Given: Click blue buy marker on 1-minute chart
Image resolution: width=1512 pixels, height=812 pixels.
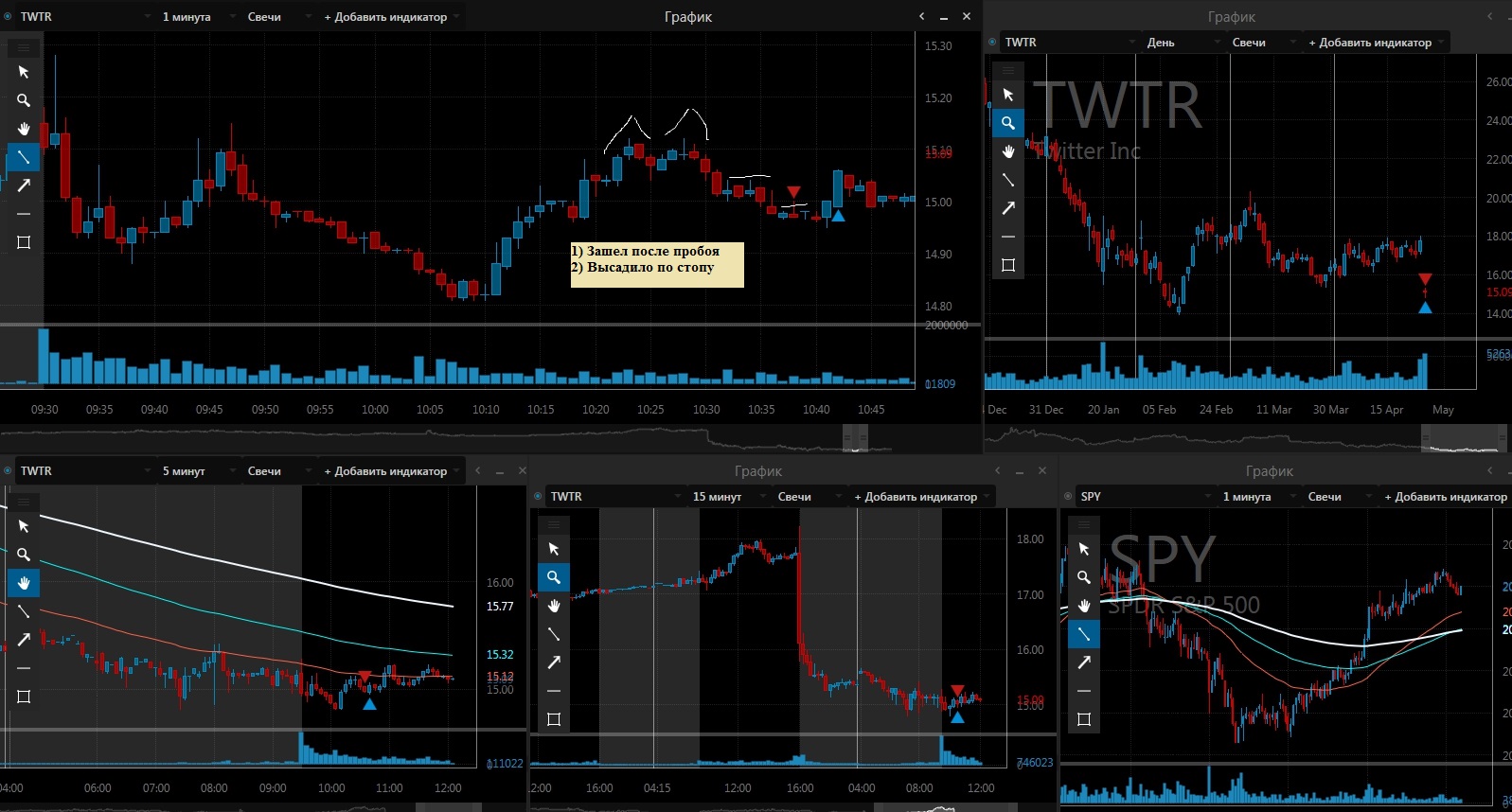Looking at the screenshot, I should (838, 216).
